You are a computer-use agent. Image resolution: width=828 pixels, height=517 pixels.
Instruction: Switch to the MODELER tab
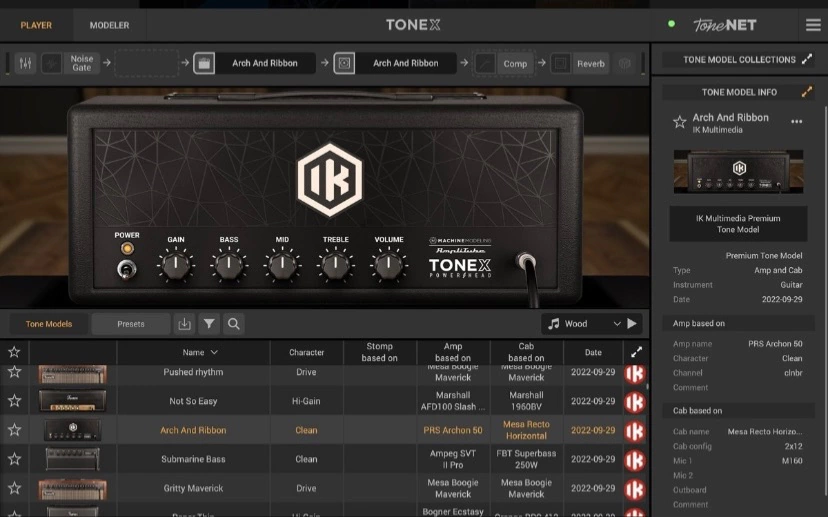point(109,25)
